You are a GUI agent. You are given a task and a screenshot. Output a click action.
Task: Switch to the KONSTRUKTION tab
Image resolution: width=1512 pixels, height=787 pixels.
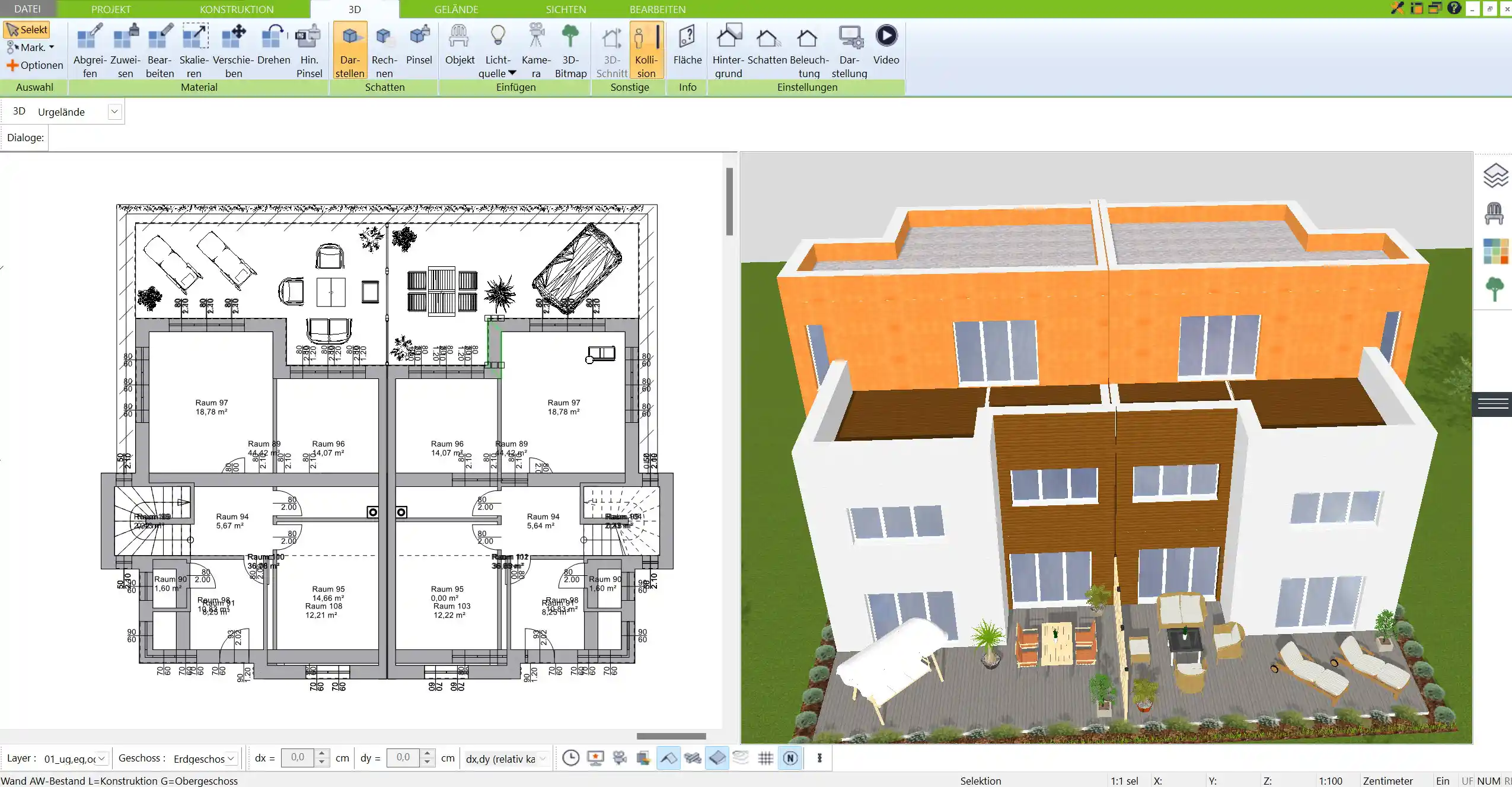pos(237,9)
